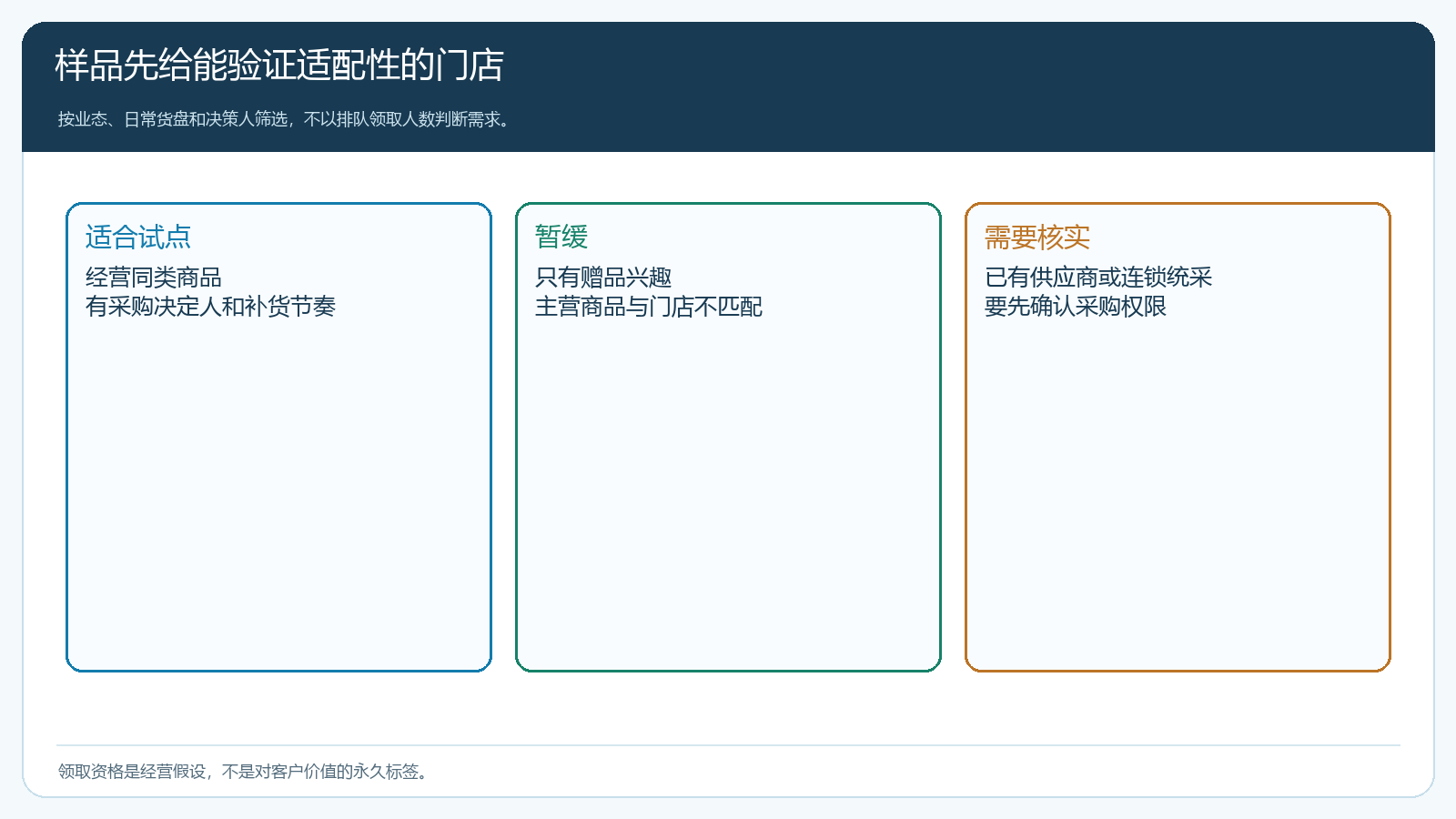
Task: Select the line 只有赠品兴趣
Action: click(603, 278)
